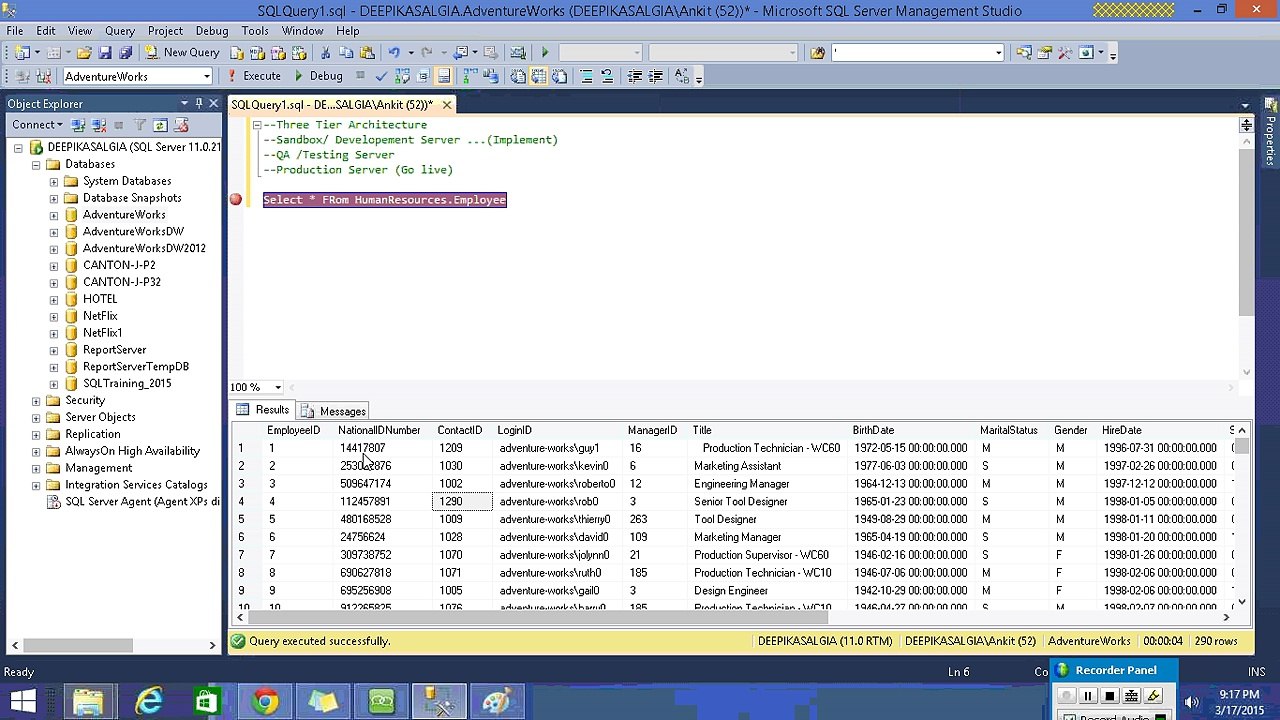The image size is (1280, 720).
Task: Click the Display Estimated Execution Plan icon
Action: point(402,76)
